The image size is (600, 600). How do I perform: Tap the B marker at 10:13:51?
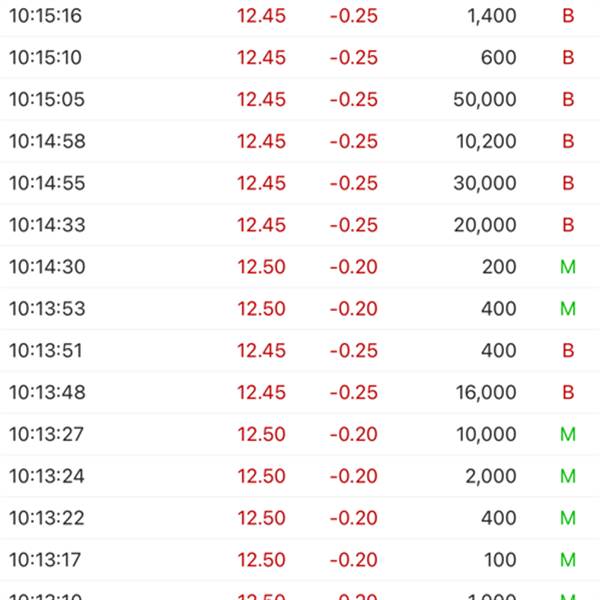point(568,351)
